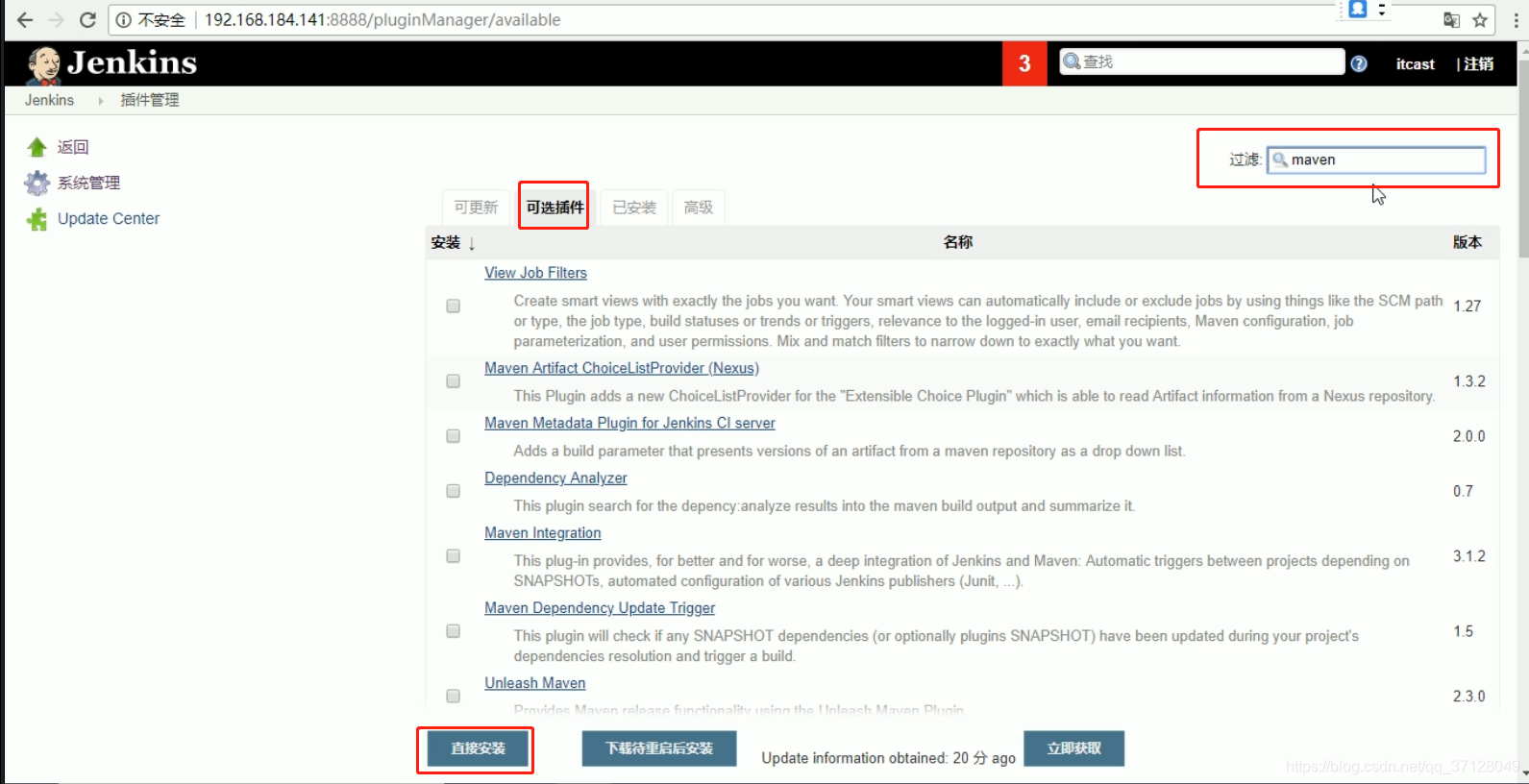Image resolution: width=1529 pixels, height=784 pixels.
Task: Click the system management gear icon
Action: point(37,183)
